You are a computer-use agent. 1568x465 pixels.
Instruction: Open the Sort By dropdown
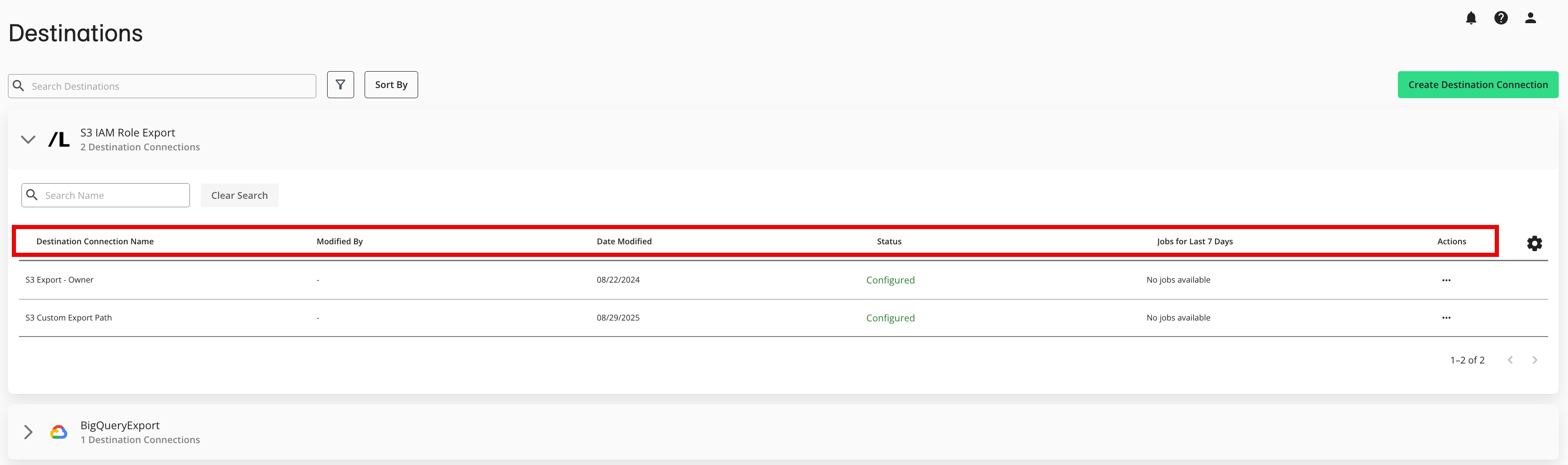[x=392, y=85]
